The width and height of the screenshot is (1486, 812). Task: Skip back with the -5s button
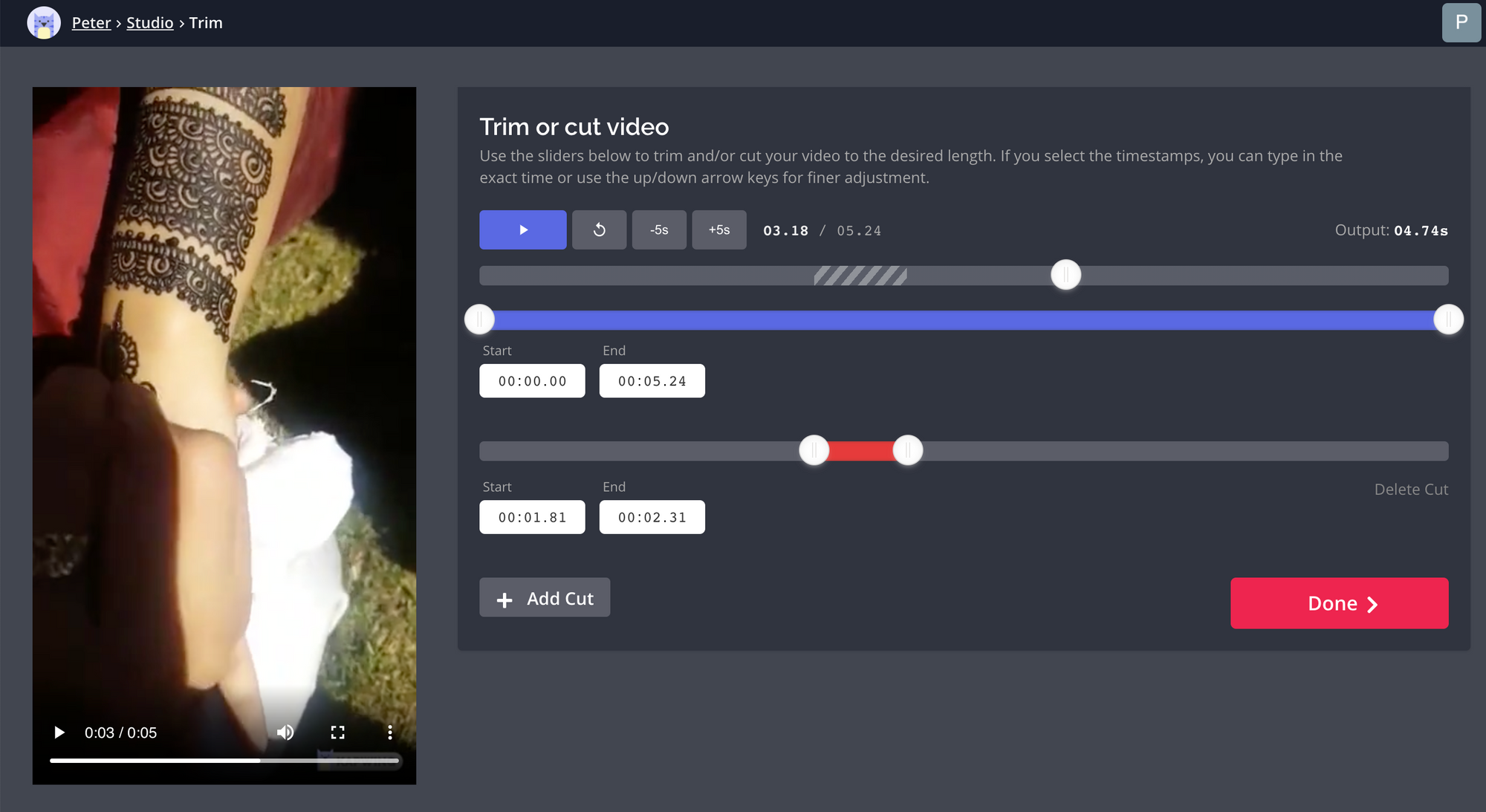tap(659, 230)
